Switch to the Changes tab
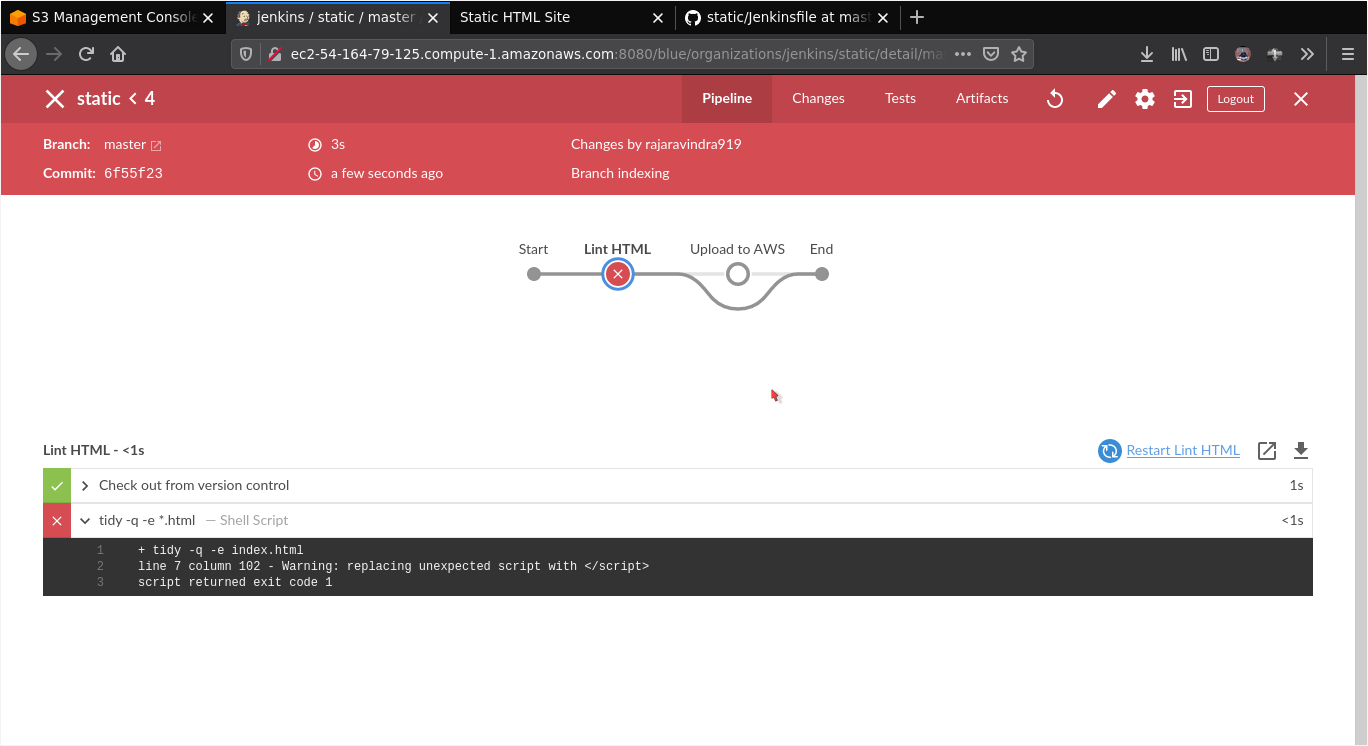This screenshot has width=1368, height=746. click(818, 98)
